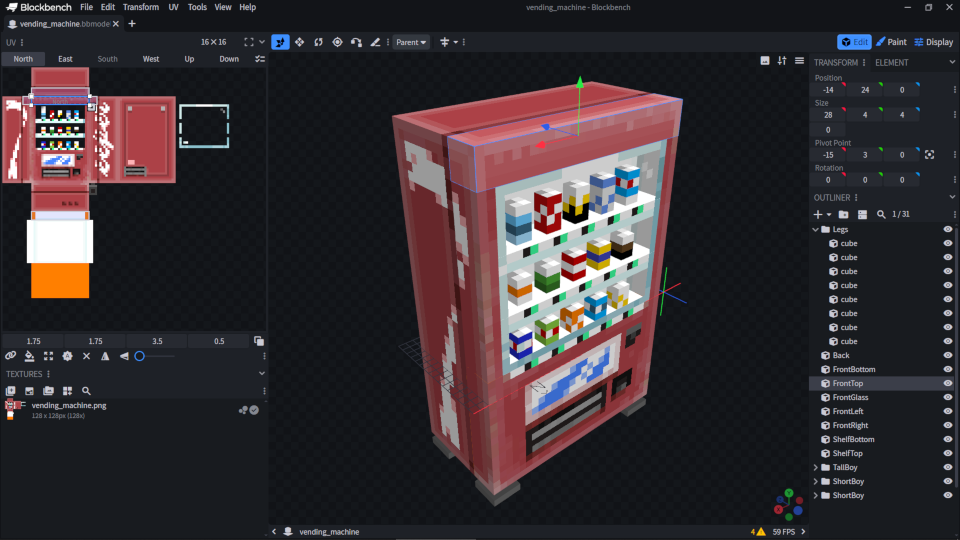Search textures with the magnifier icon
The image size is (960, 540).
pyautogui.click(x=86, y=391)
